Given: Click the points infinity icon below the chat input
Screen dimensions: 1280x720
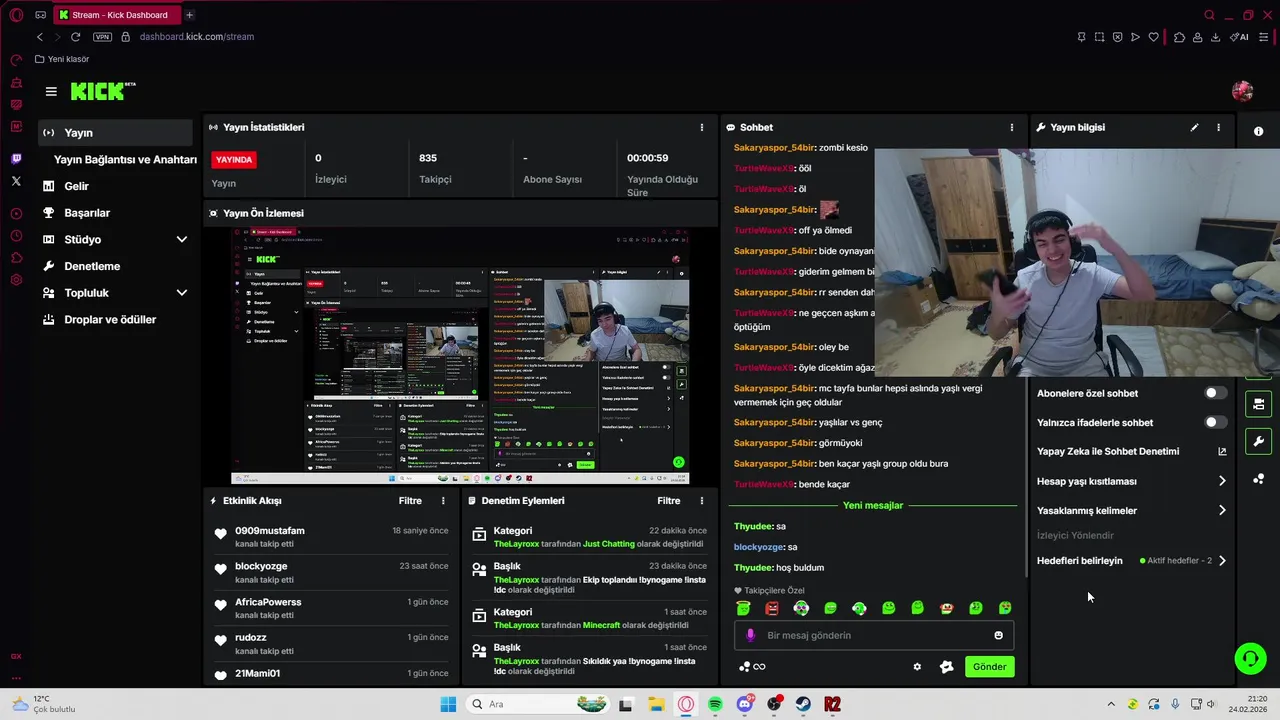Looking at the screenshot, I should (752, 667).
